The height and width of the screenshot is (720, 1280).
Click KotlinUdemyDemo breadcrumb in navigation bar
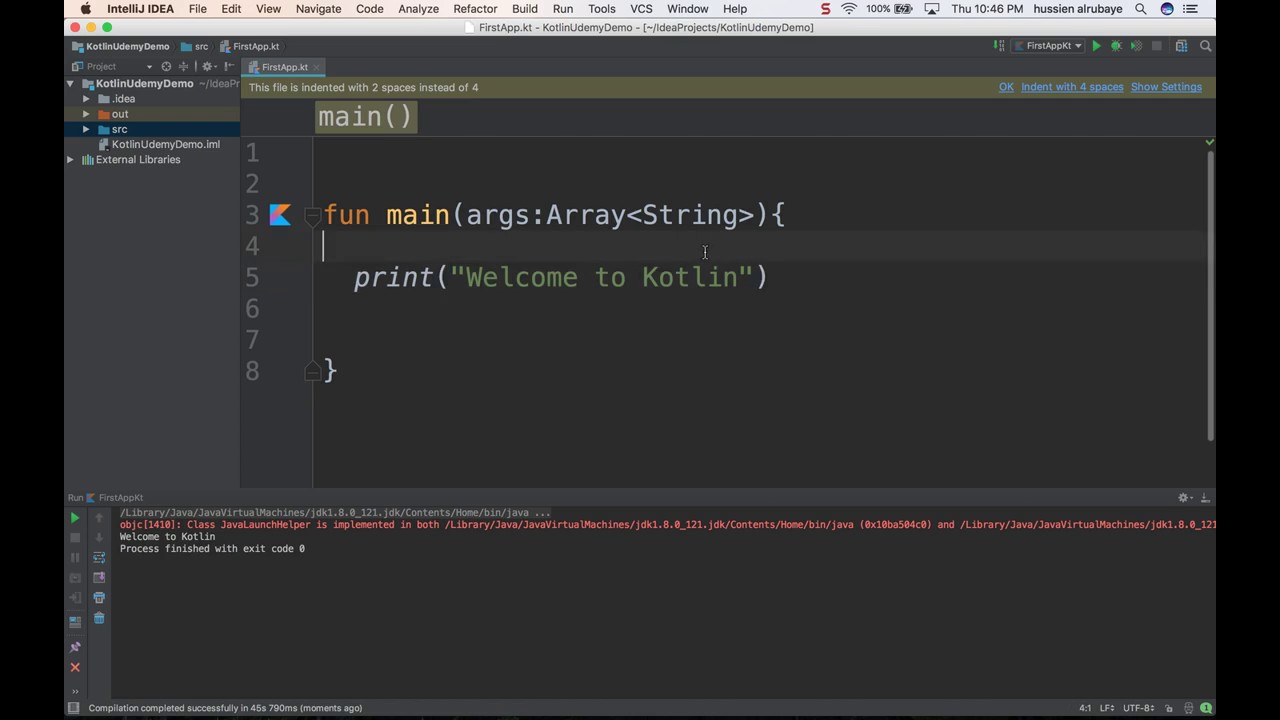point(121,46)
